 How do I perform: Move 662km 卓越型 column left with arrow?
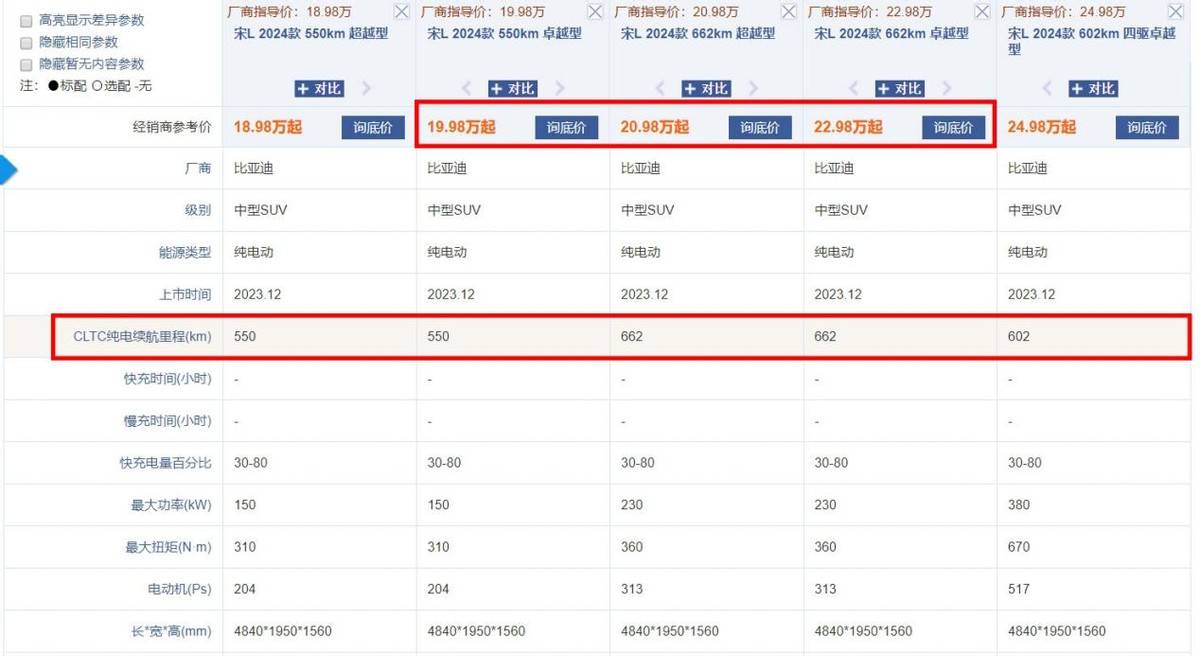click(x=855, y=89)
